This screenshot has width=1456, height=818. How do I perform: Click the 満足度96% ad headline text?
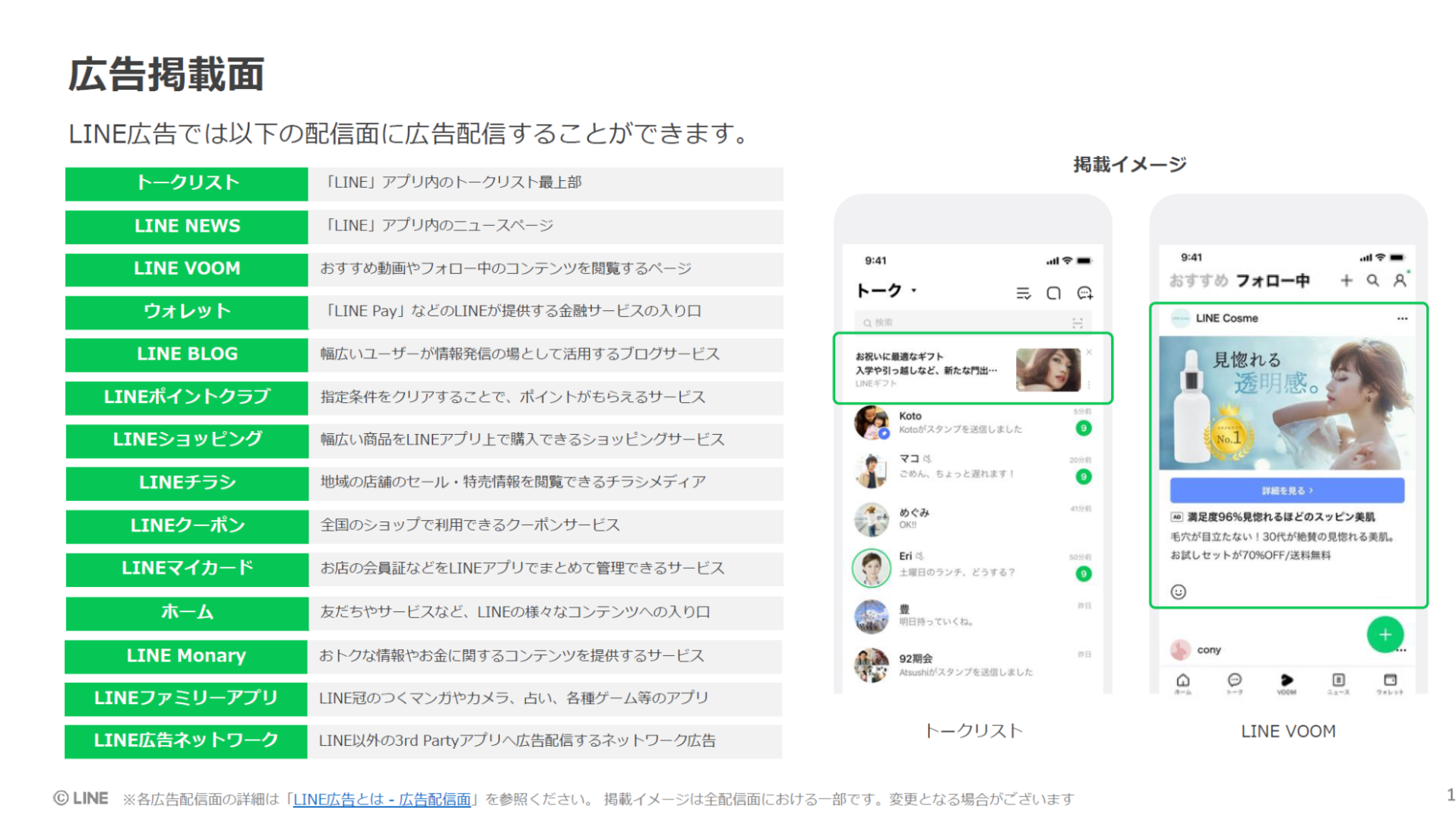[x=1280, y=517]
